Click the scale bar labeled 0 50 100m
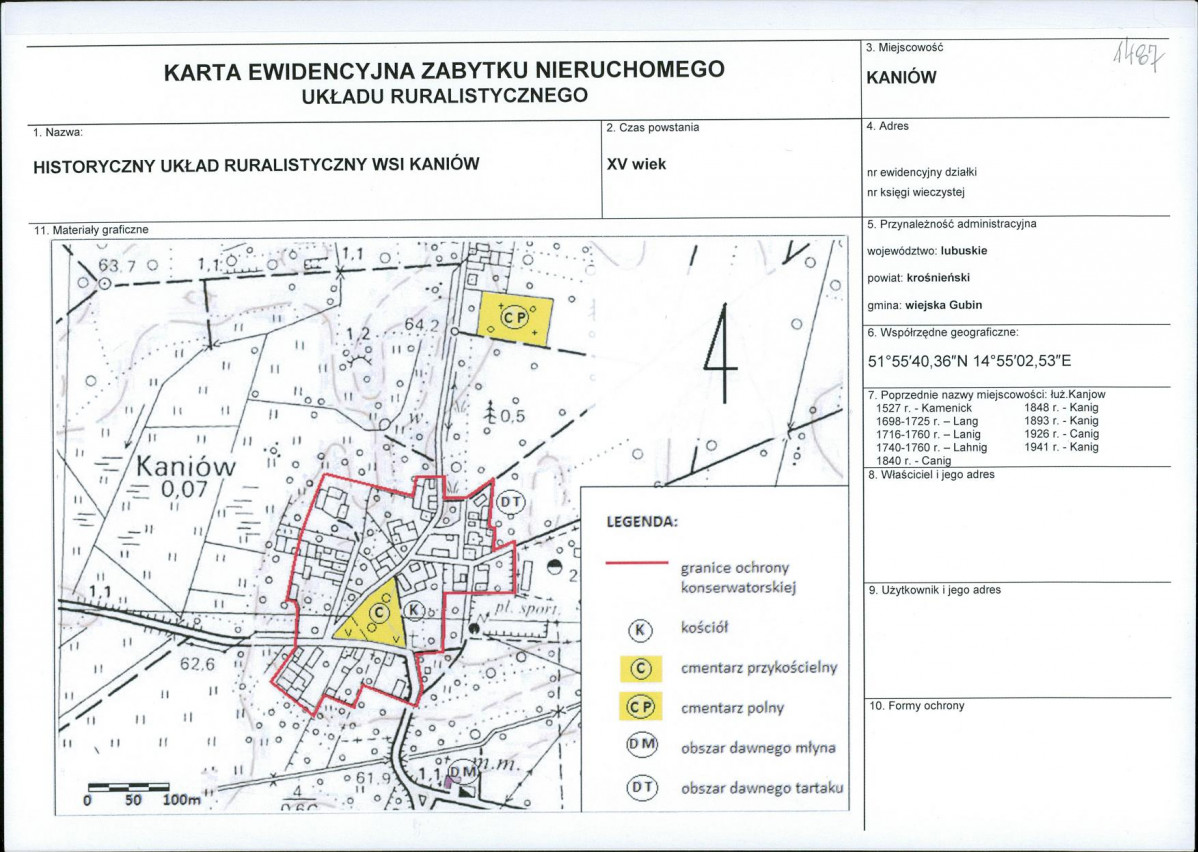The width and height of the screenshot is (1198, 852). pyautogui.click(x=143, y=793)
